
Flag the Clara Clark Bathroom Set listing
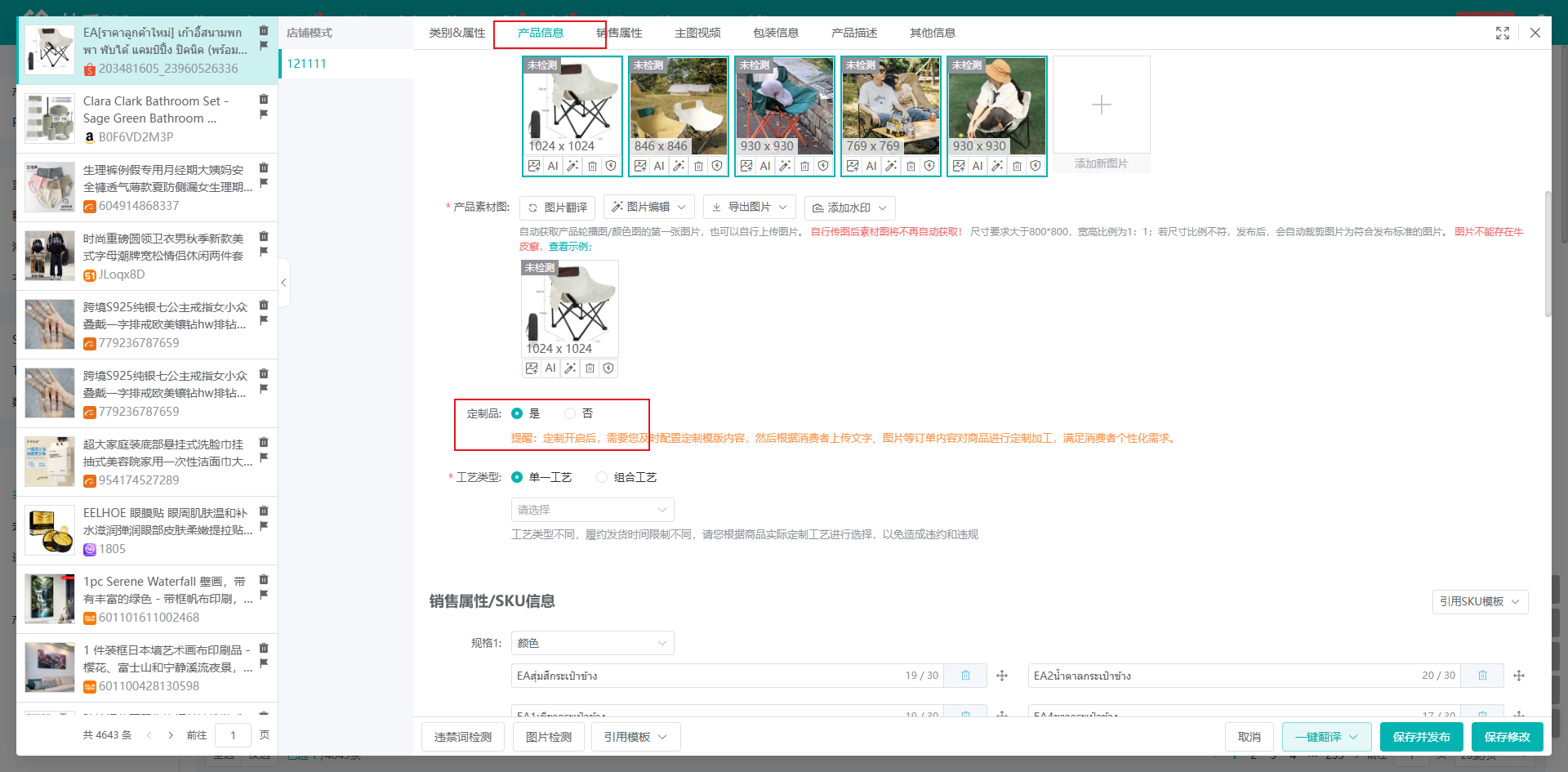click(x=264, y=114)
